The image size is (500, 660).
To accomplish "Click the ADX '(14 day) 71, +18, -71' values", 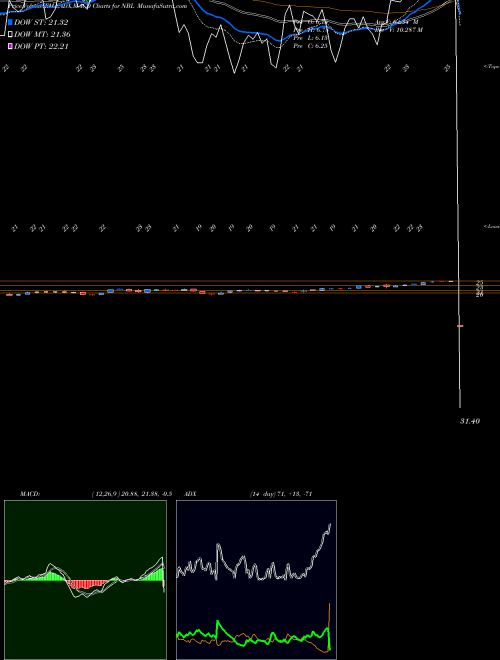I will 281,494.
